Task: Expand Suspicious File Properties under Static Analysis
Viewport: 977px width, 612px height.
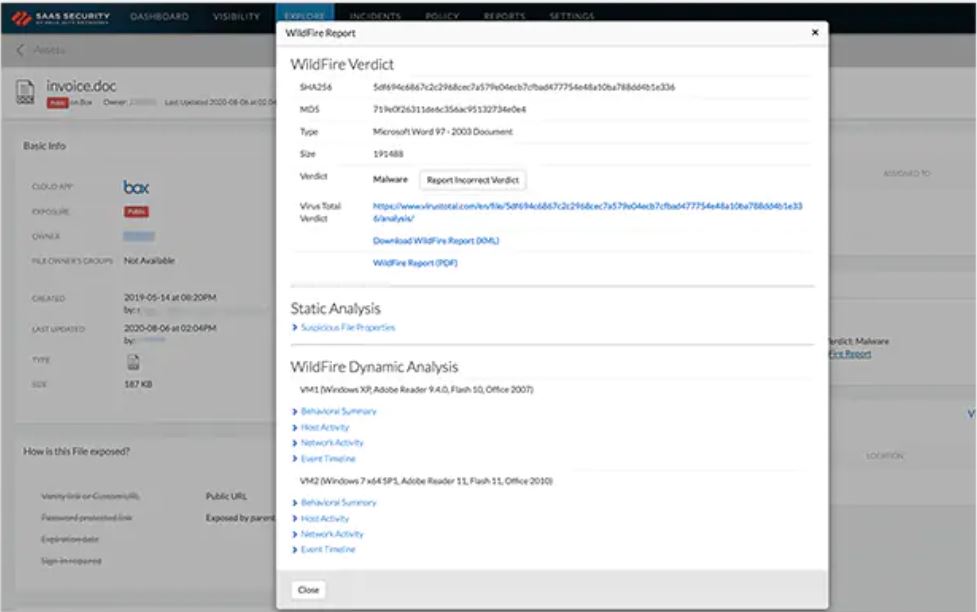Action: point(346,326)
